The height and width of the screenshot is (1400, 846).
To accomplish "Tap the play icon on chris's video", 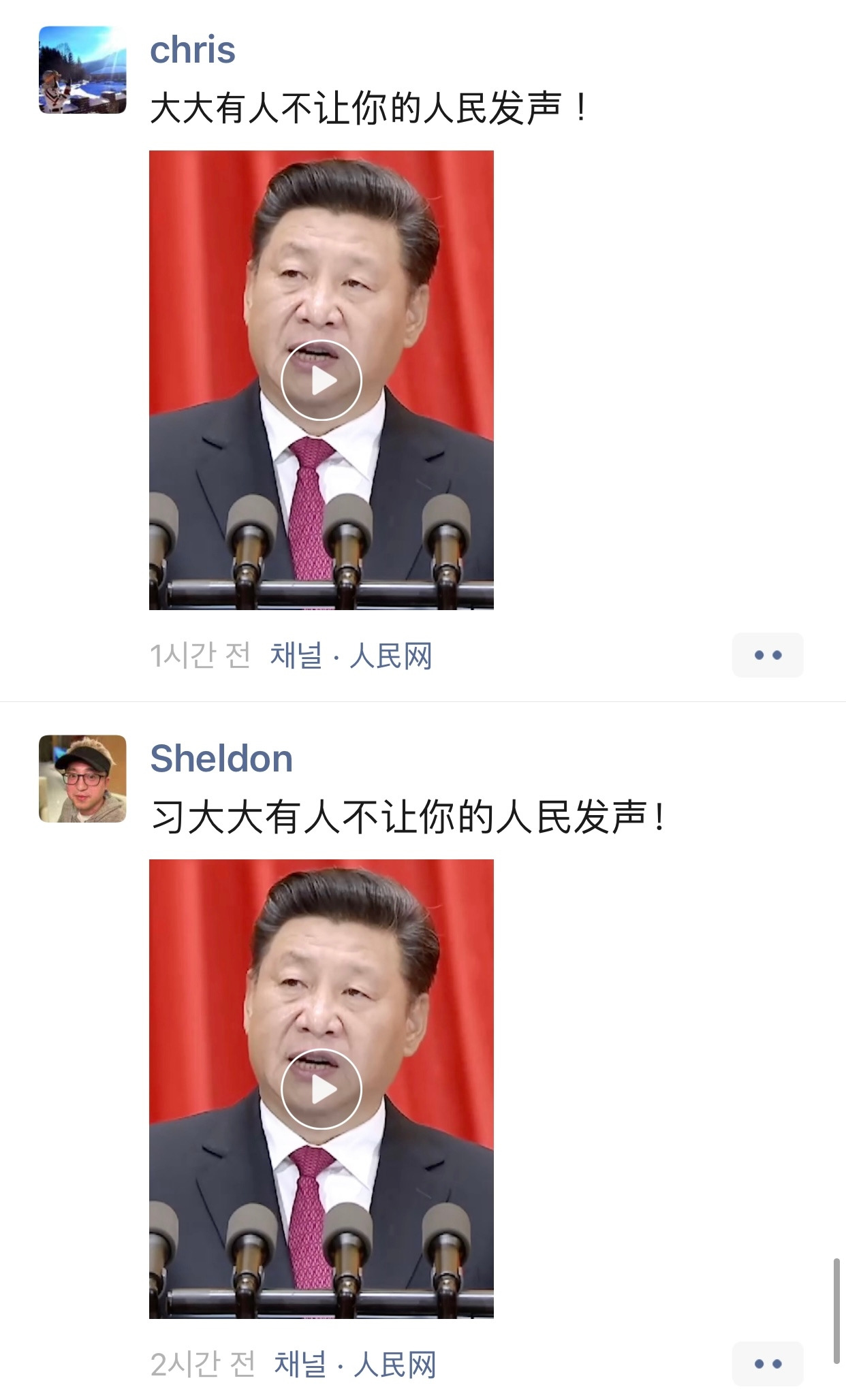I will pyautogui.click(x=321, y=380).
